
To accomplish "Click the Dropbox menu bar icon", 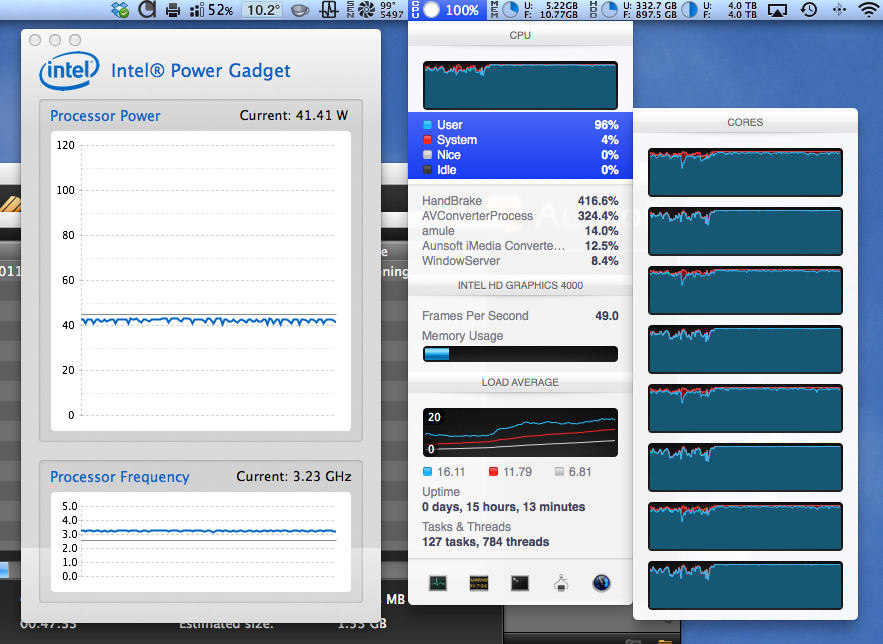I will (x=120, y=10).
